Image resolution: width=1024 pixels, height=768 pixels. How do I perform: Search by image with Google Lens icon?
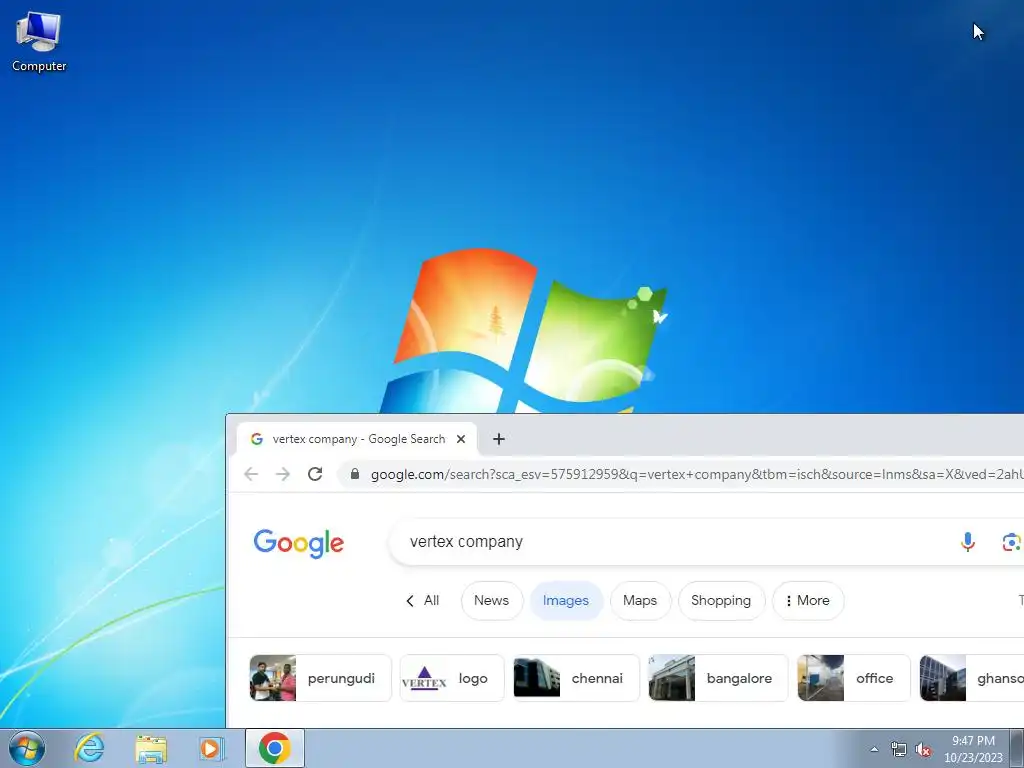tap(1011, 542)
